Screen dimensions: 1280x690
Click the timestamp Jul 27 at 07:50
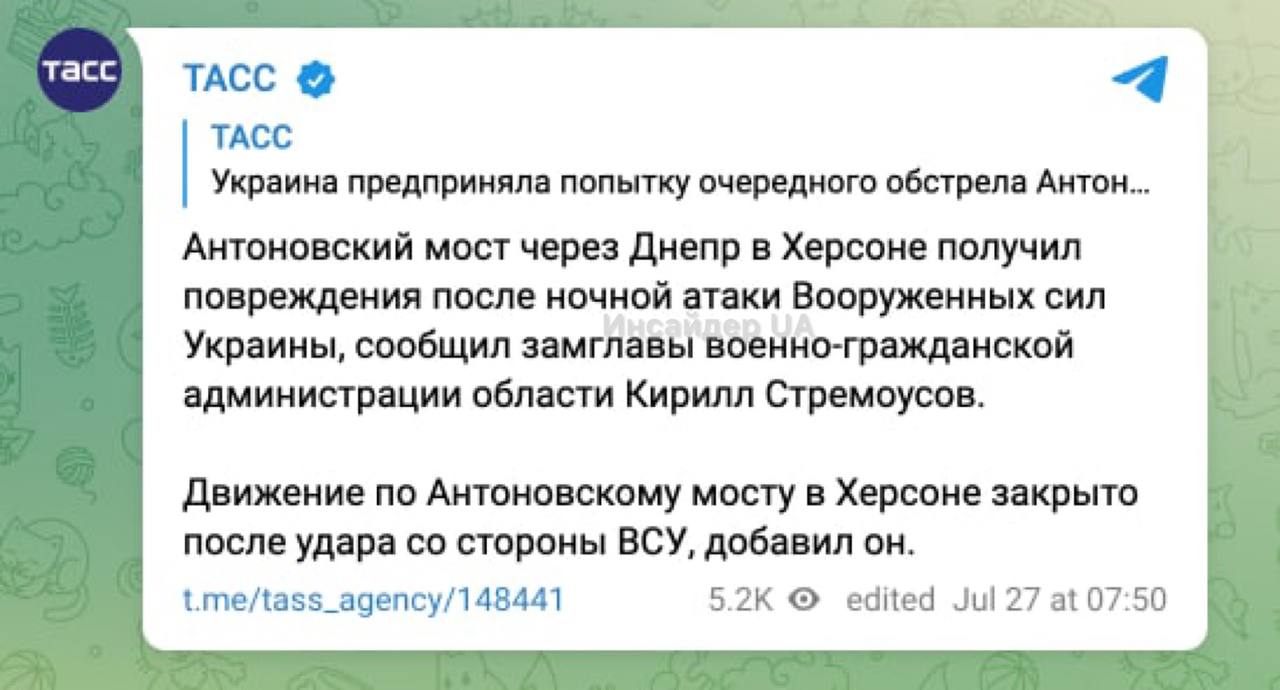[1059, 599]
